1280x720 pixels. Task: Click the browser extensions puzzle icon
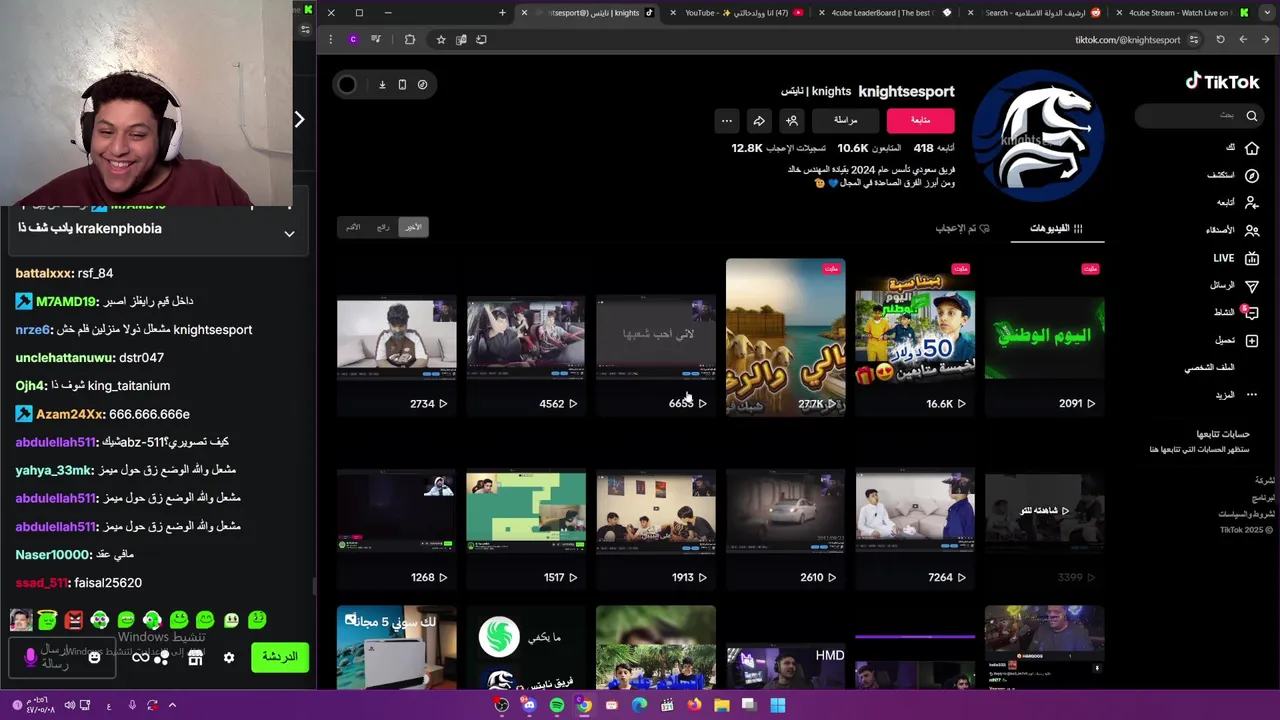[410, 40]
